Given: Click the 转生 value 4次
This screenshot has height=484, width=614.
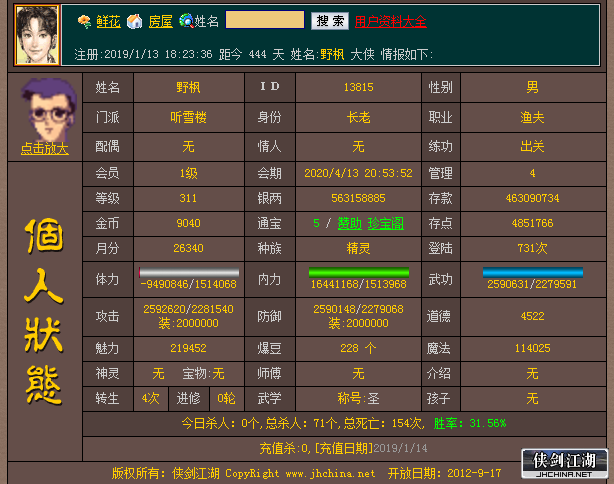Looking at the screenshot, I should (x=151, y=399).
